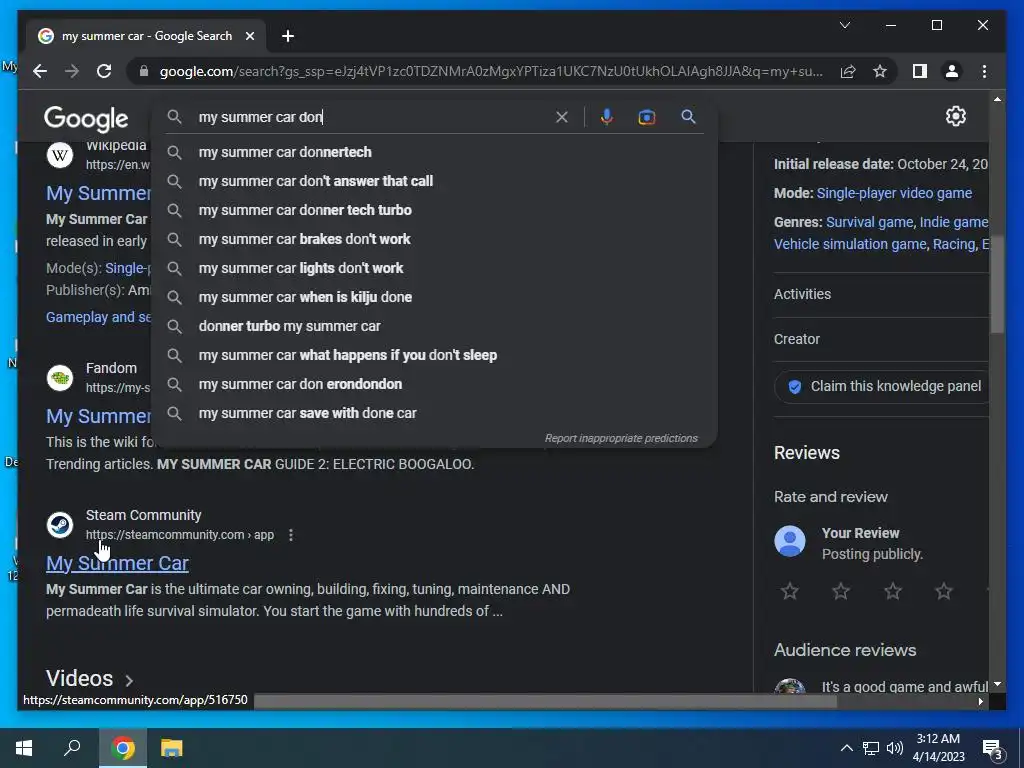Rate four stars in Your Review
The height and width of the screenshot is (768, 1024).
click(943, 591)
